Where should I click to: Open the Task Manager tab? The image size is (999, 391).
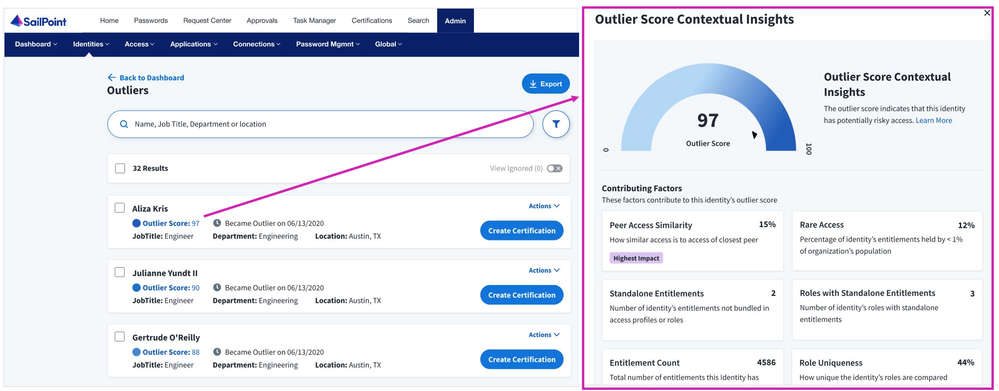tap(314, 20)
